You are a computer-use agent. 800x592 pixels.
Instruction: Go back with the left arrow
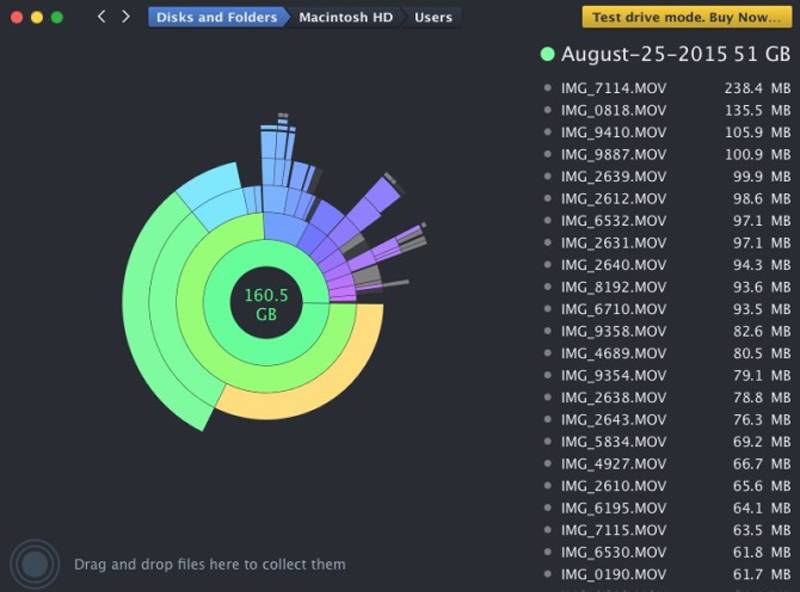(102, 17)
